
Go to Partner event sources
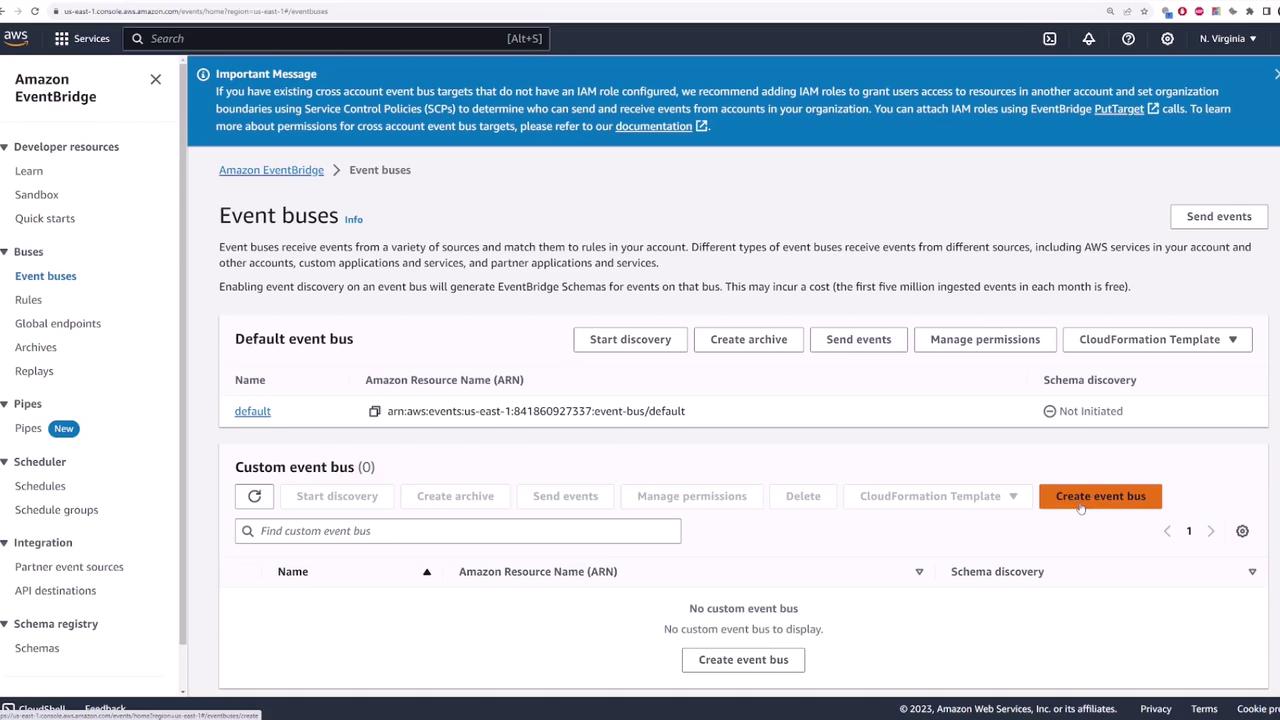[x=69, y=567]
